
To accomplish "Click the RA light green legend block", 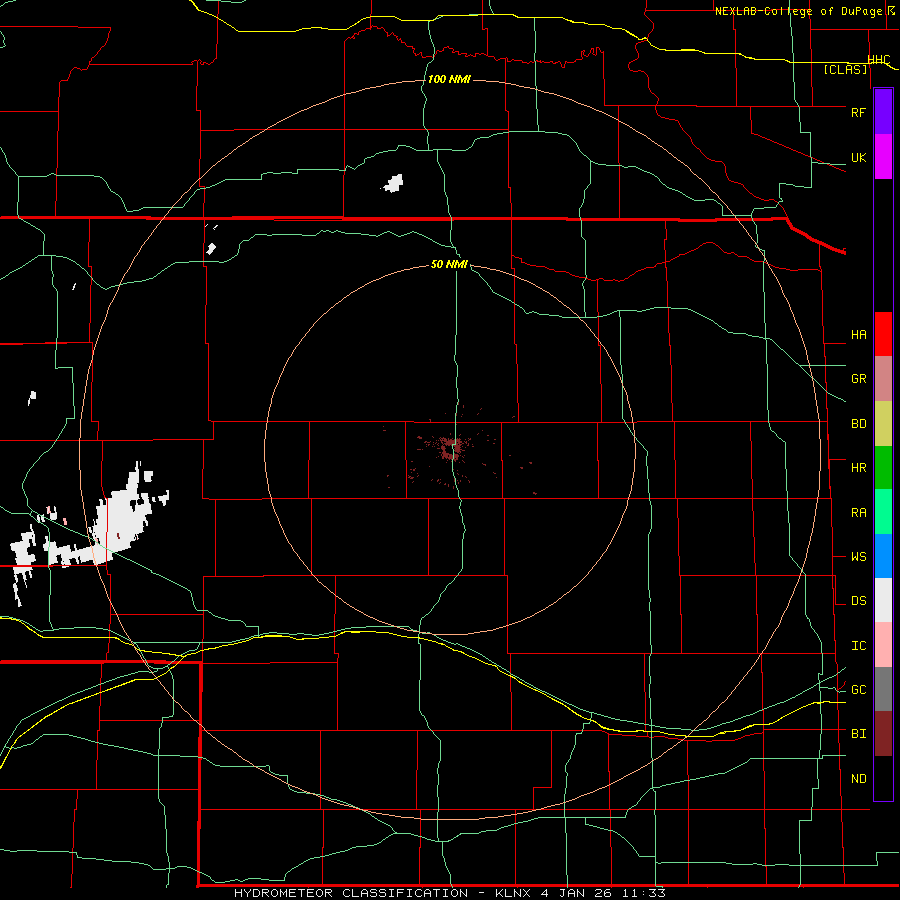I will coord(883,512).
